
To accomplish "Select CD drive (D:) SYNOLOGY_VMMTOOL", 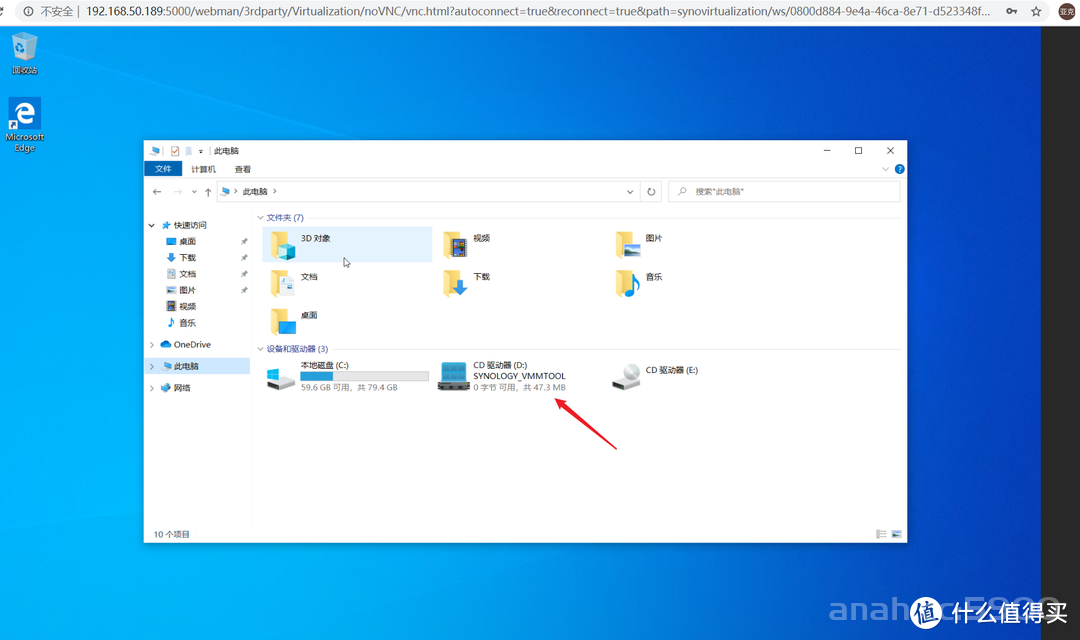I will point(503,376).
